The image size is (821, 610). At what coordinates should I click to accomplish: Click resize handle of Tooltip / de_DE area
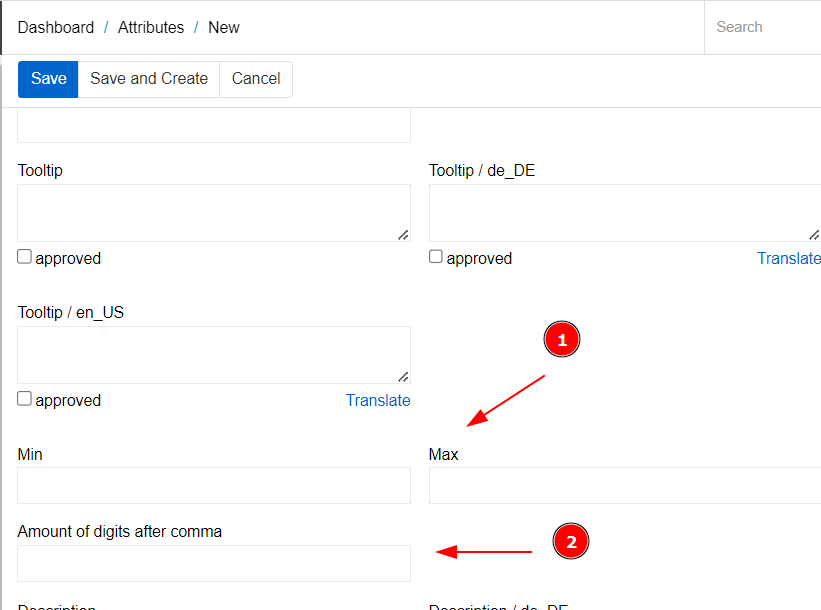pos(814,235)
